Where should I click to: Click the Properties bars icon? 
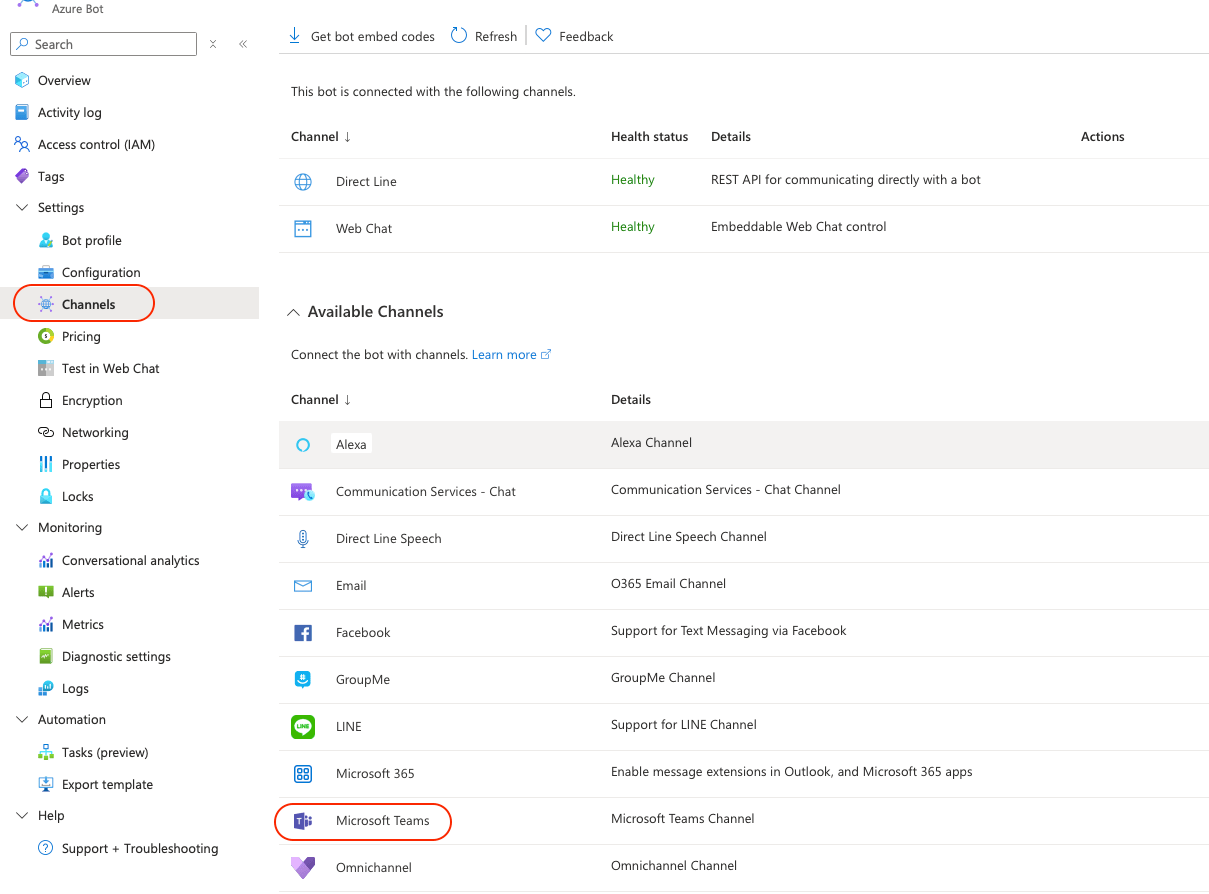[46, 464]
